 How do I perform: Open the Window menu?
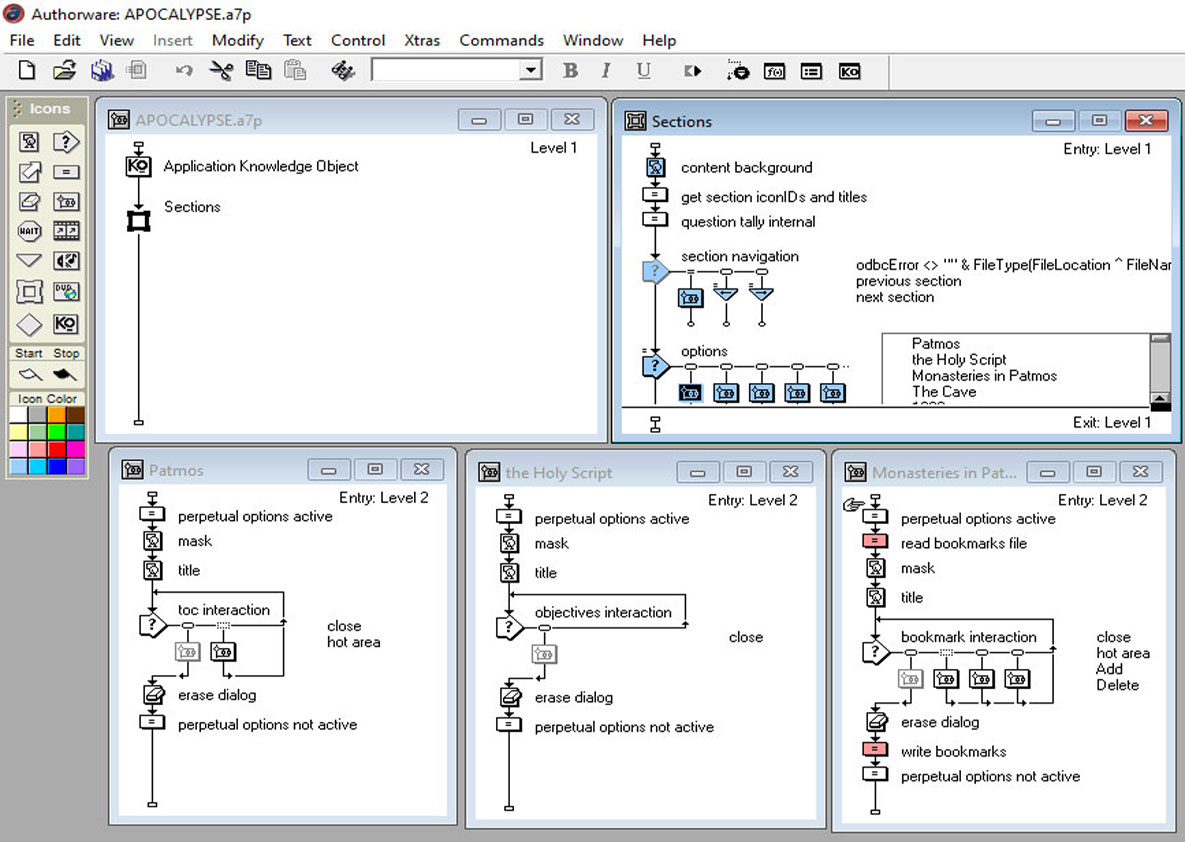(x=592, y=40)
